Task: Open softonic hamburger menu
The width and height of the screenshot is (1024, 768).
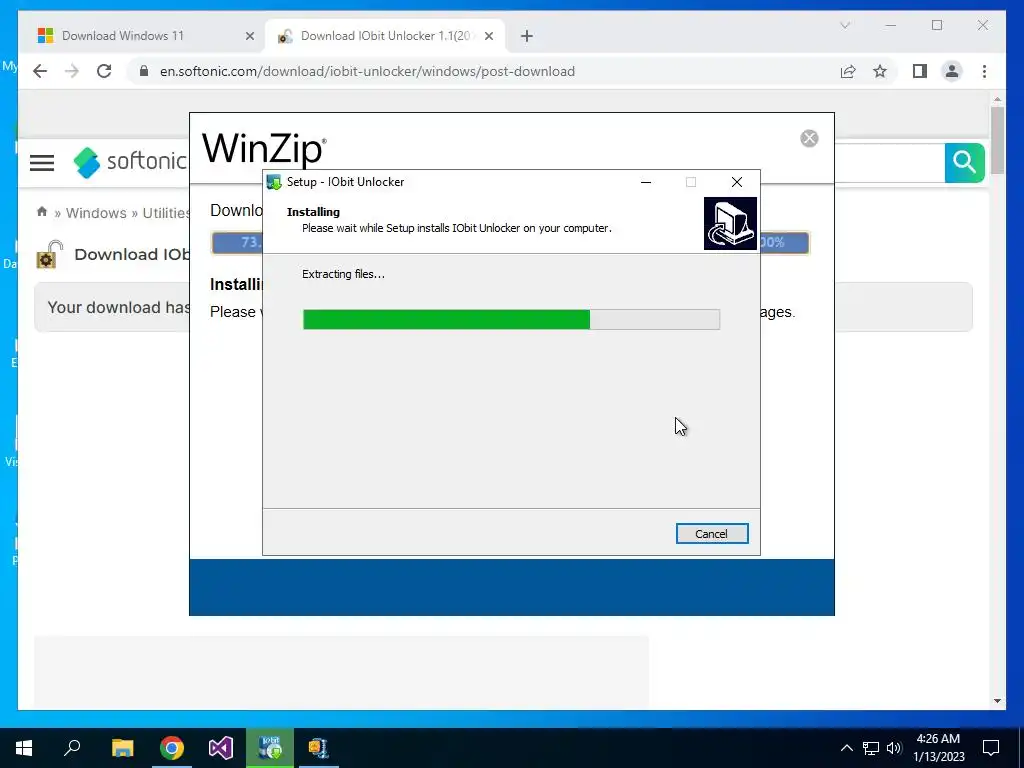Action: pyautogui.click(x=42, y=163)
